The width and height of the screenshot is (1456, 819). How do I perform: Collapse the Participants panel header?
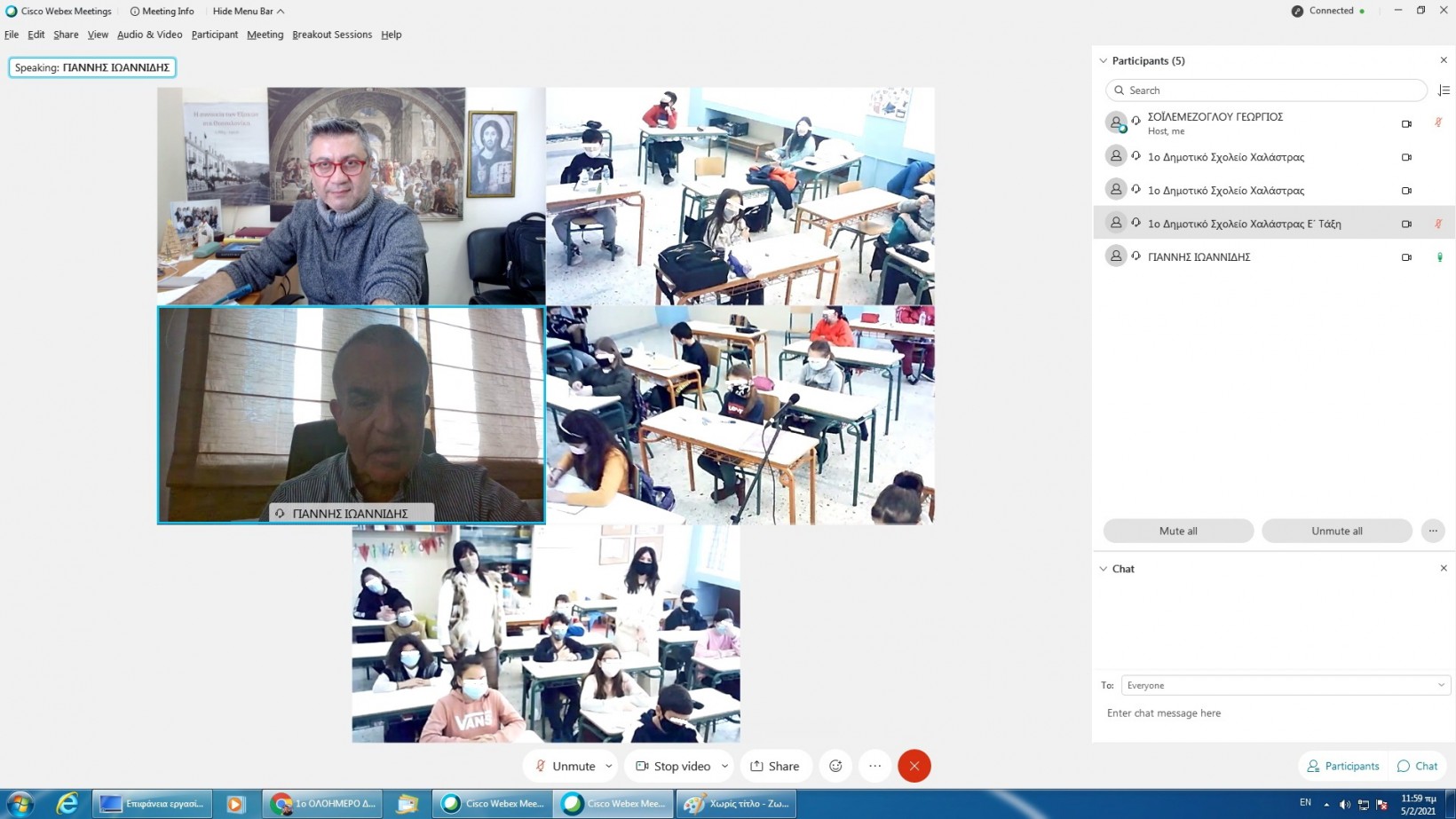1104,61
